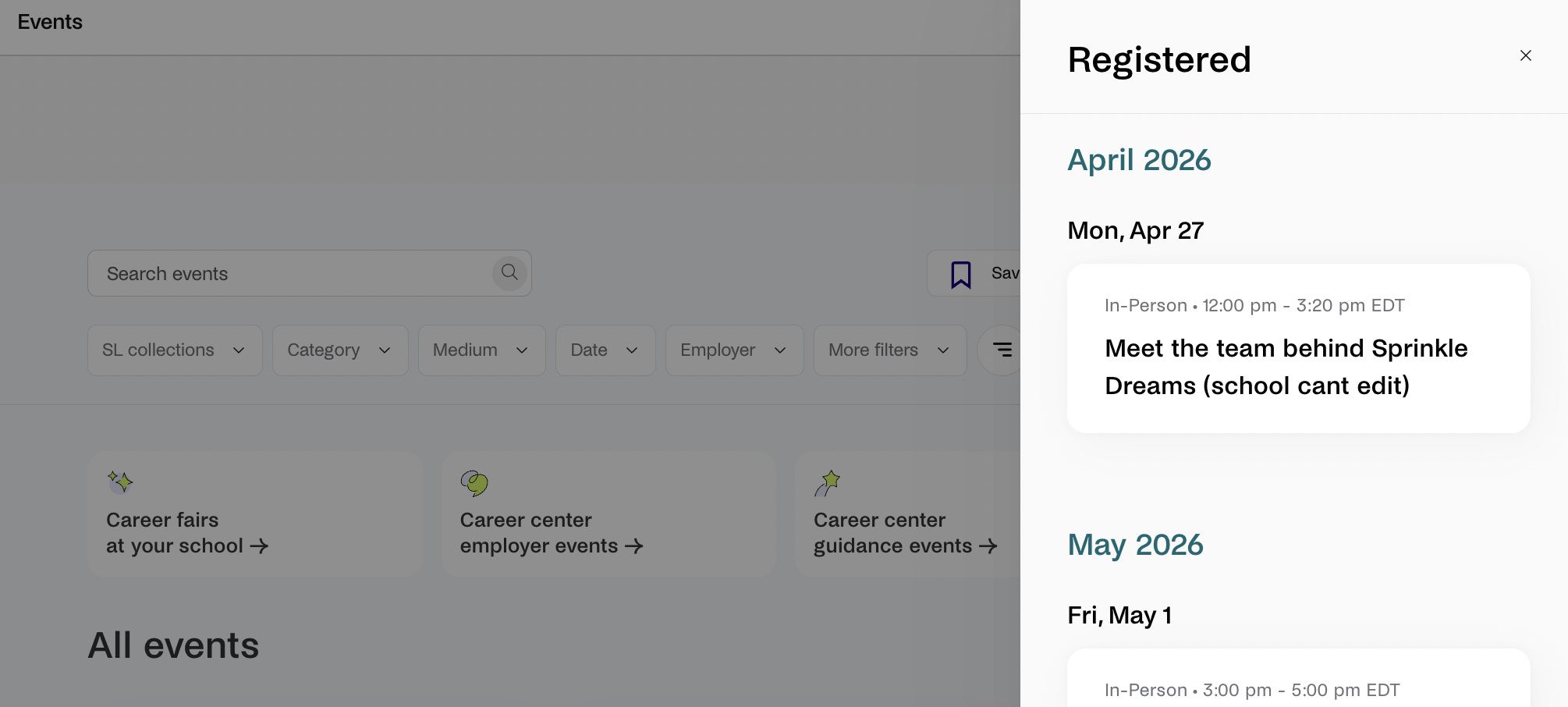Click the Saved button

[974, 273]
